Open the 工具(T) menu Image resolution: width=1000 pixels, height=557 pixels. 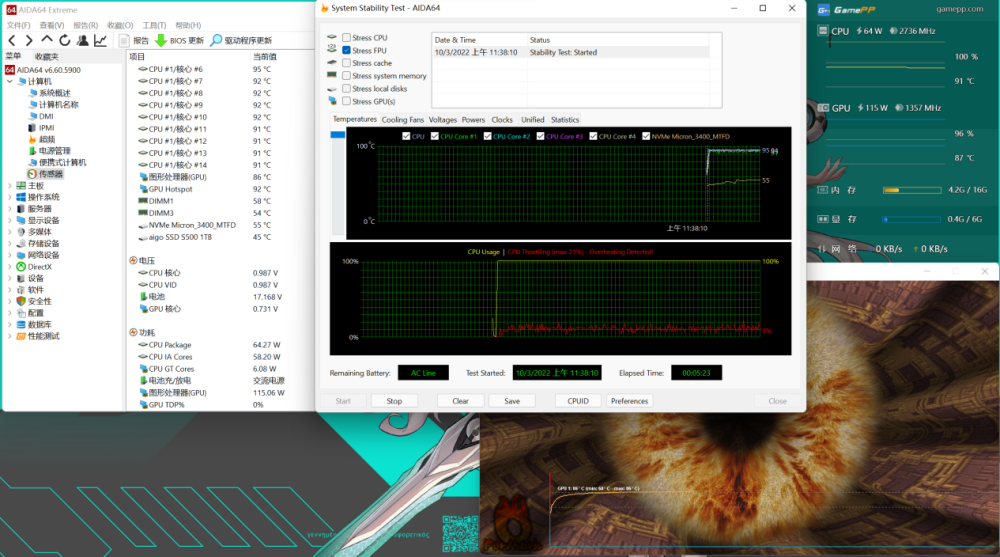click(x=154, y=26)
